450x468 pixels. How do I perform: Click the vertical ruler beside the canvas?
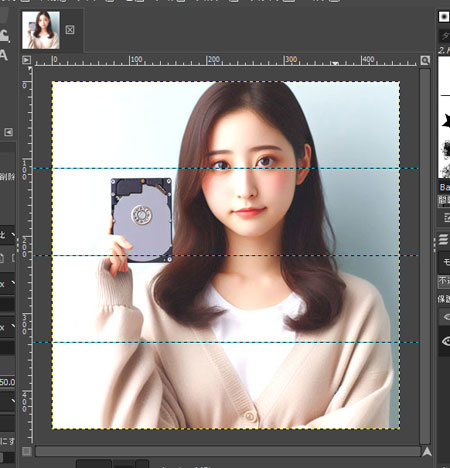tap(27, 255)
